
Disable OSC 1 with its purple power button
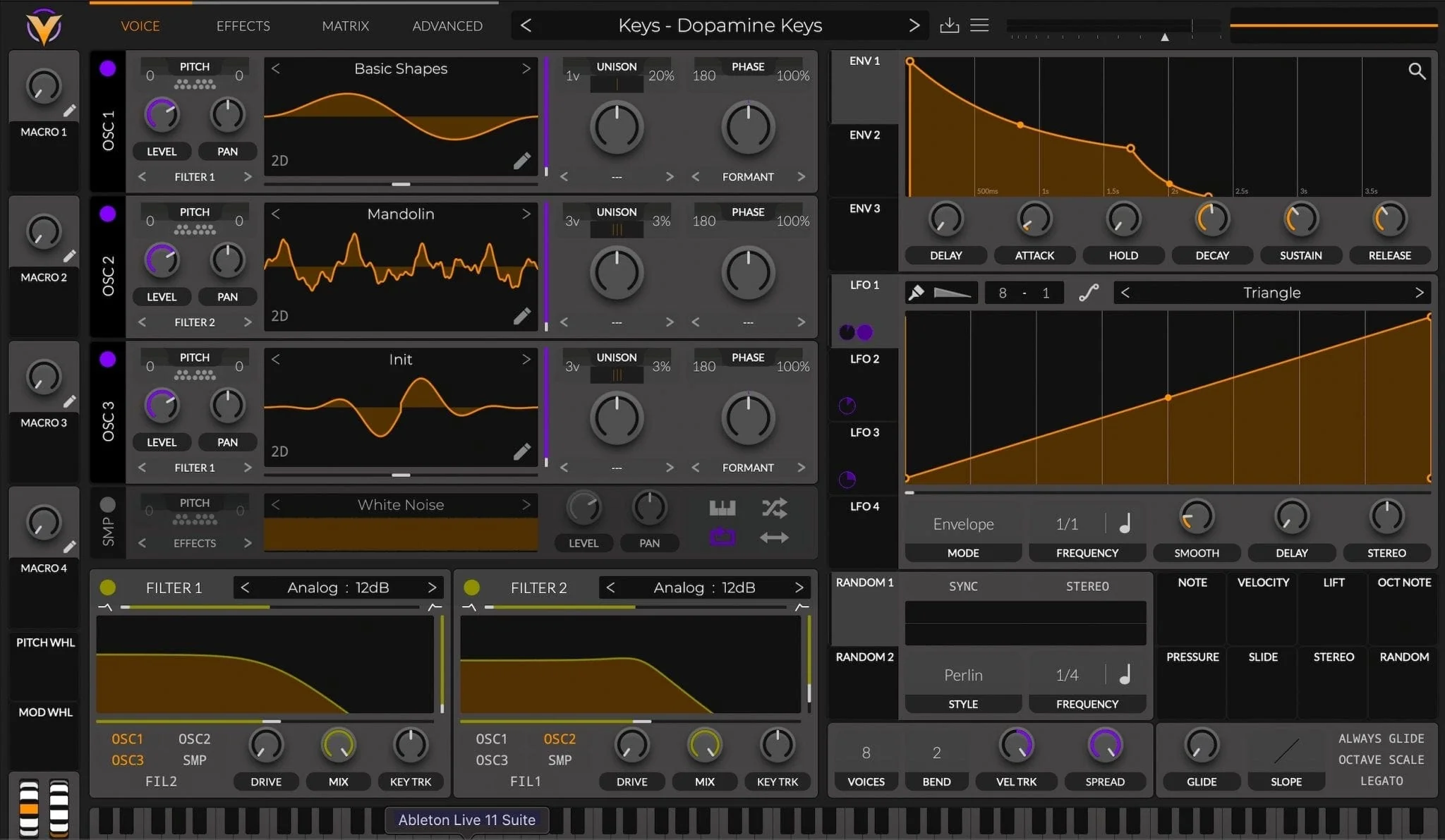pyautogui.click(x=107, y=68)
